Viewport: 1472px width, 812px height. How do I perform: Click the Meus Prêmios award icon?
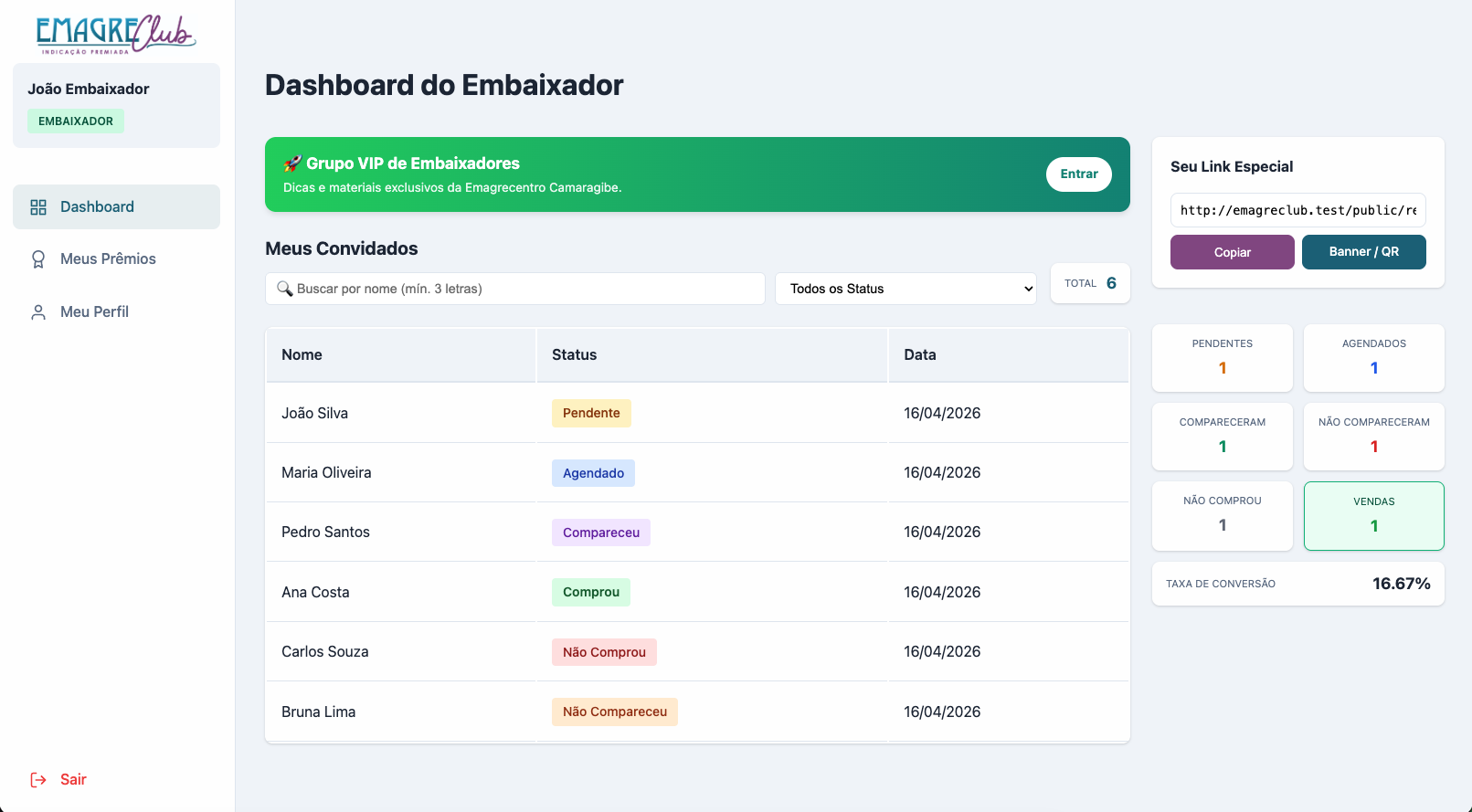[x=38, y=259]
